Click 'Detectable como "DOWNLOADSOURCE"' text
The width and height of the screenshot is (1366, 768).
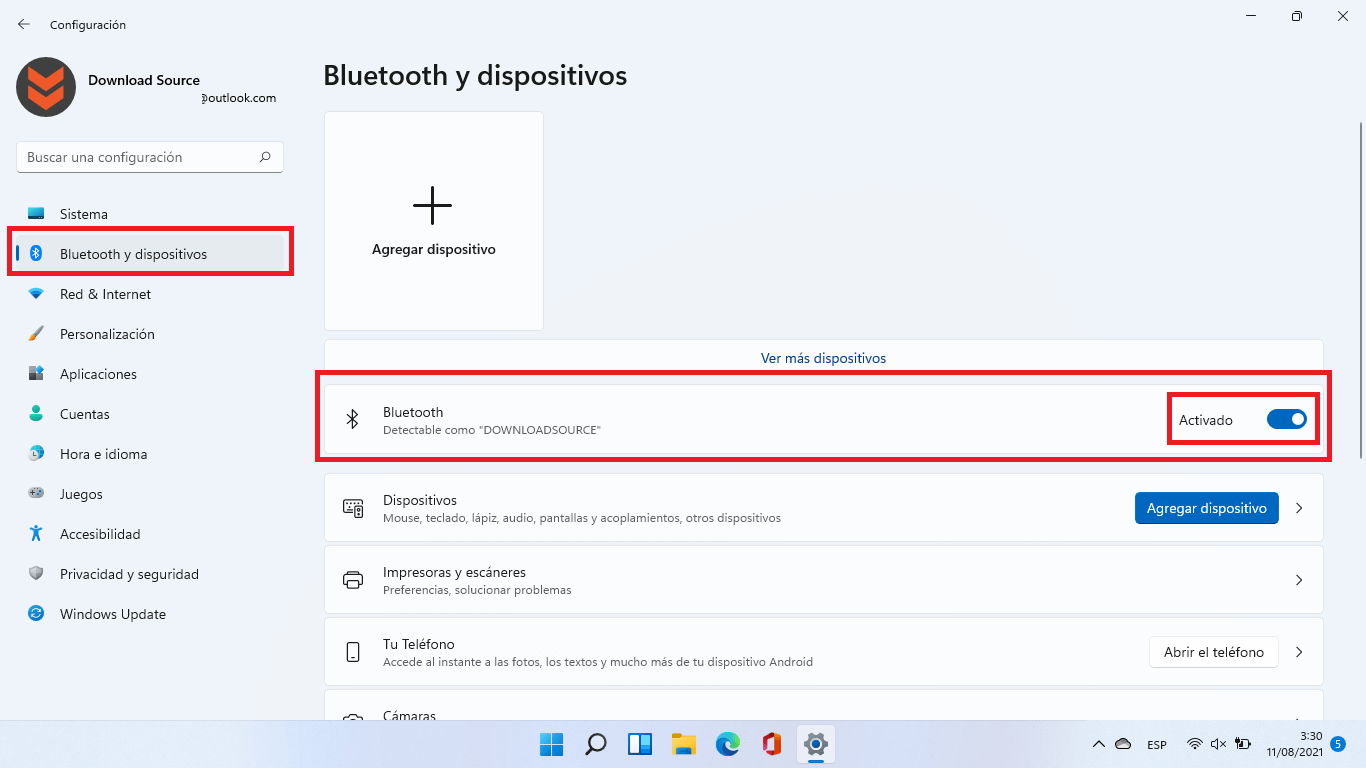click(492, 430)
